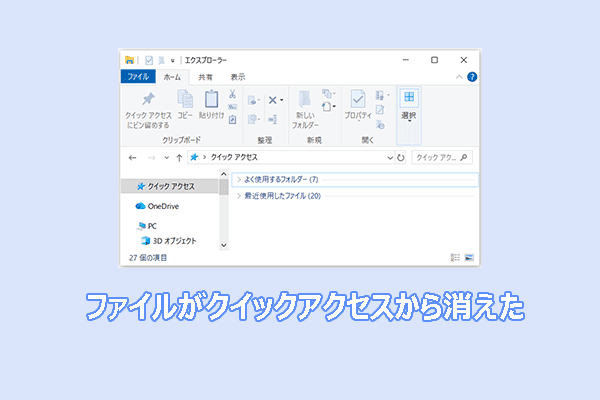600x400 pixels.
Task: Open Help via the blue question mark
Action: [x=472, y=77]
